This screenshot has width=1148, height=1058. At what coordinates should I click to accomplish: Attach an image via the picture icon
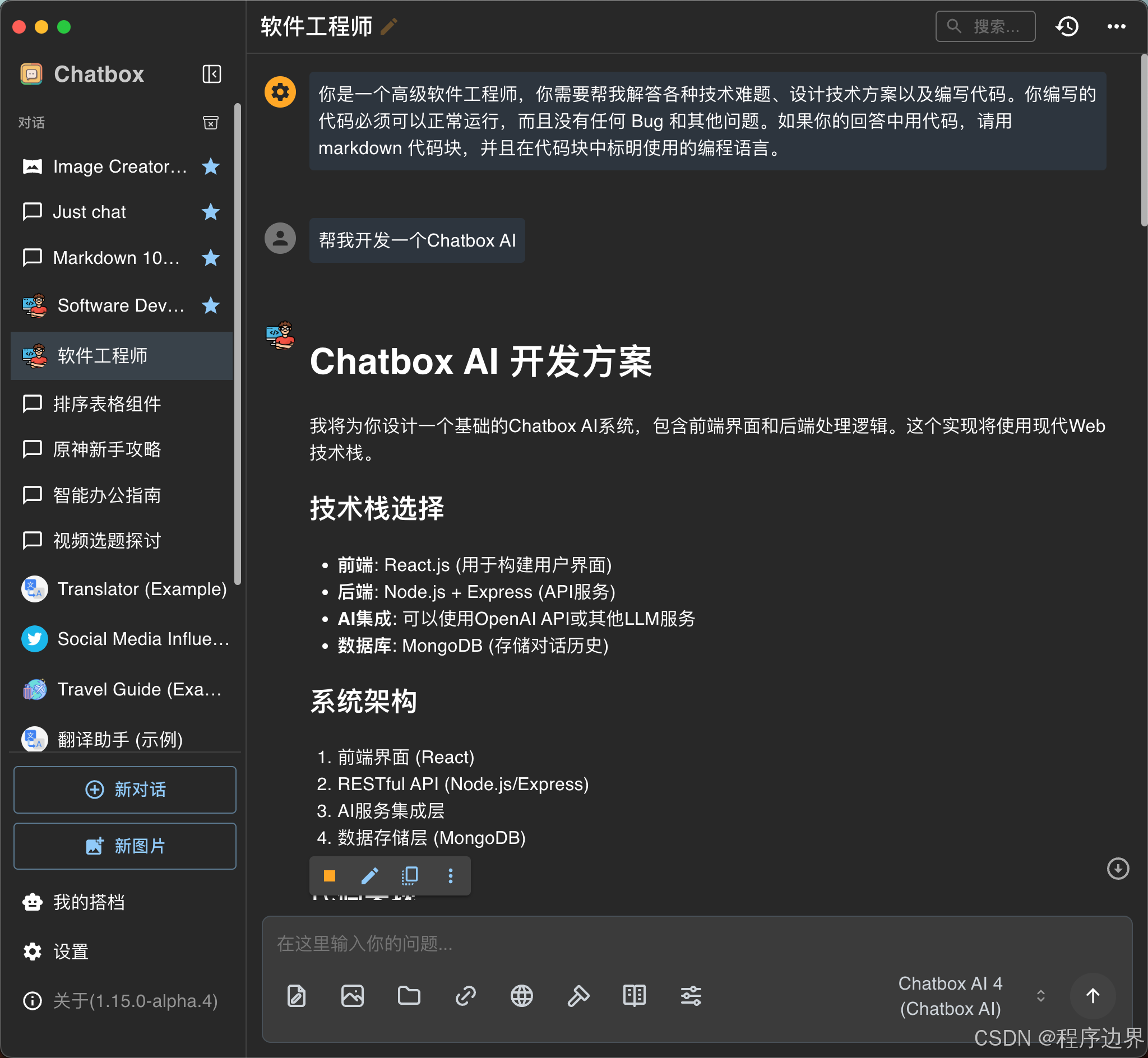coord(352,996)
